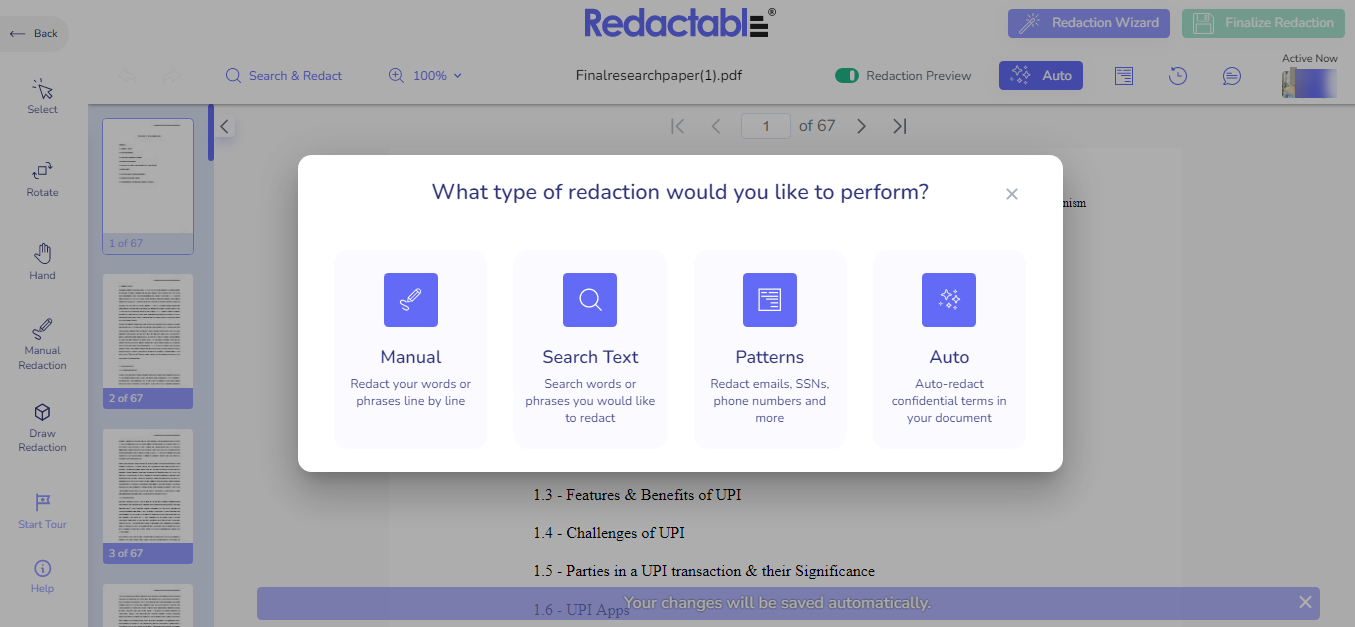Open the Search & Redact feature

pos(283,75)
